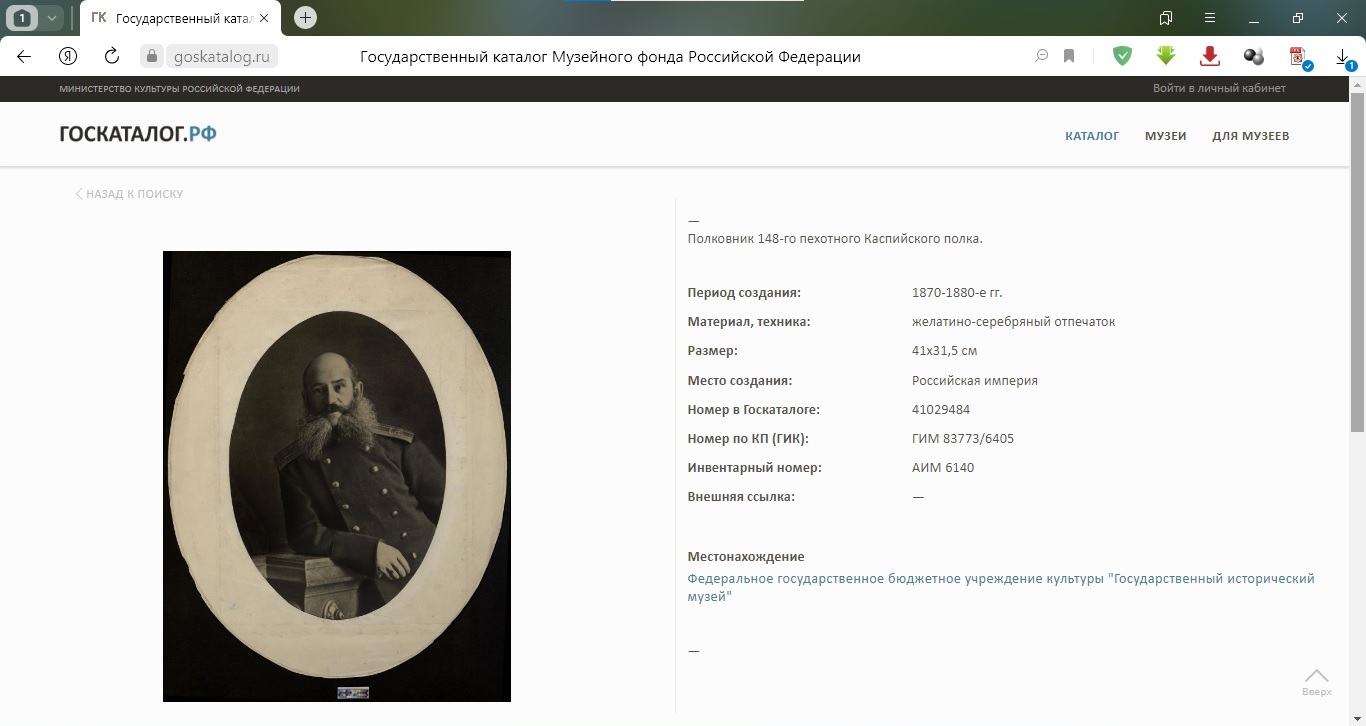Click Войти в личный кабинет link

click(1219, 88)
